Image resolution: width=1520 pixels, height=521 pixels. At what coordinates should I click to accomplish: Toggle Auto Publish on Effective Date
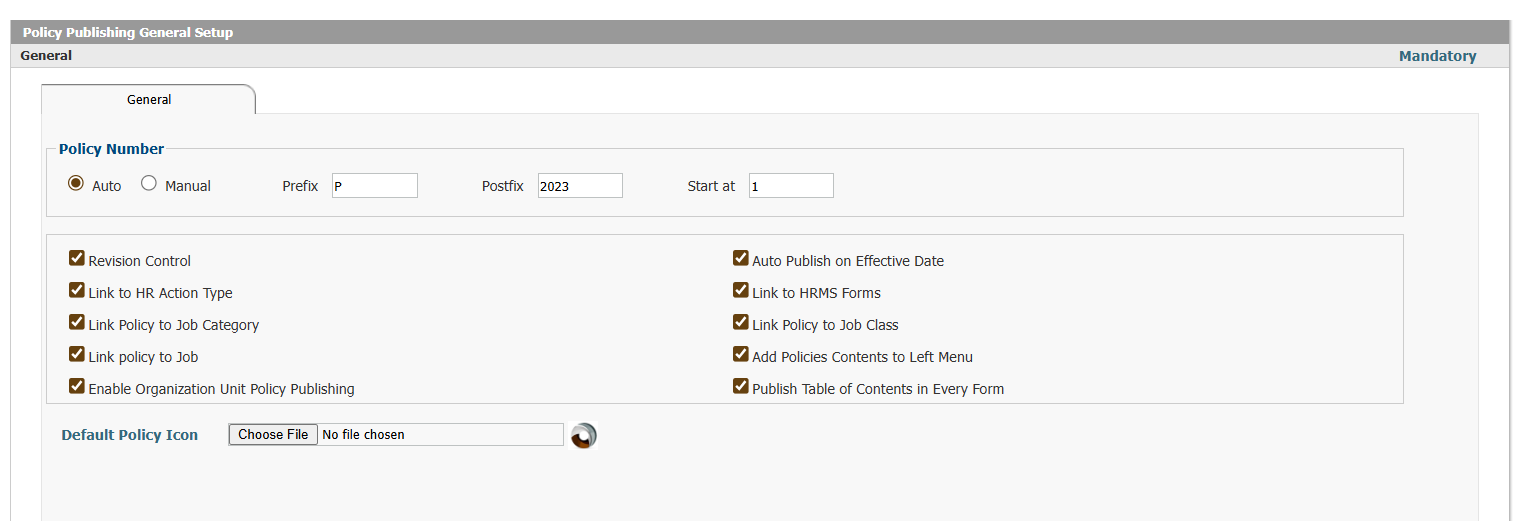click(741, 259)
